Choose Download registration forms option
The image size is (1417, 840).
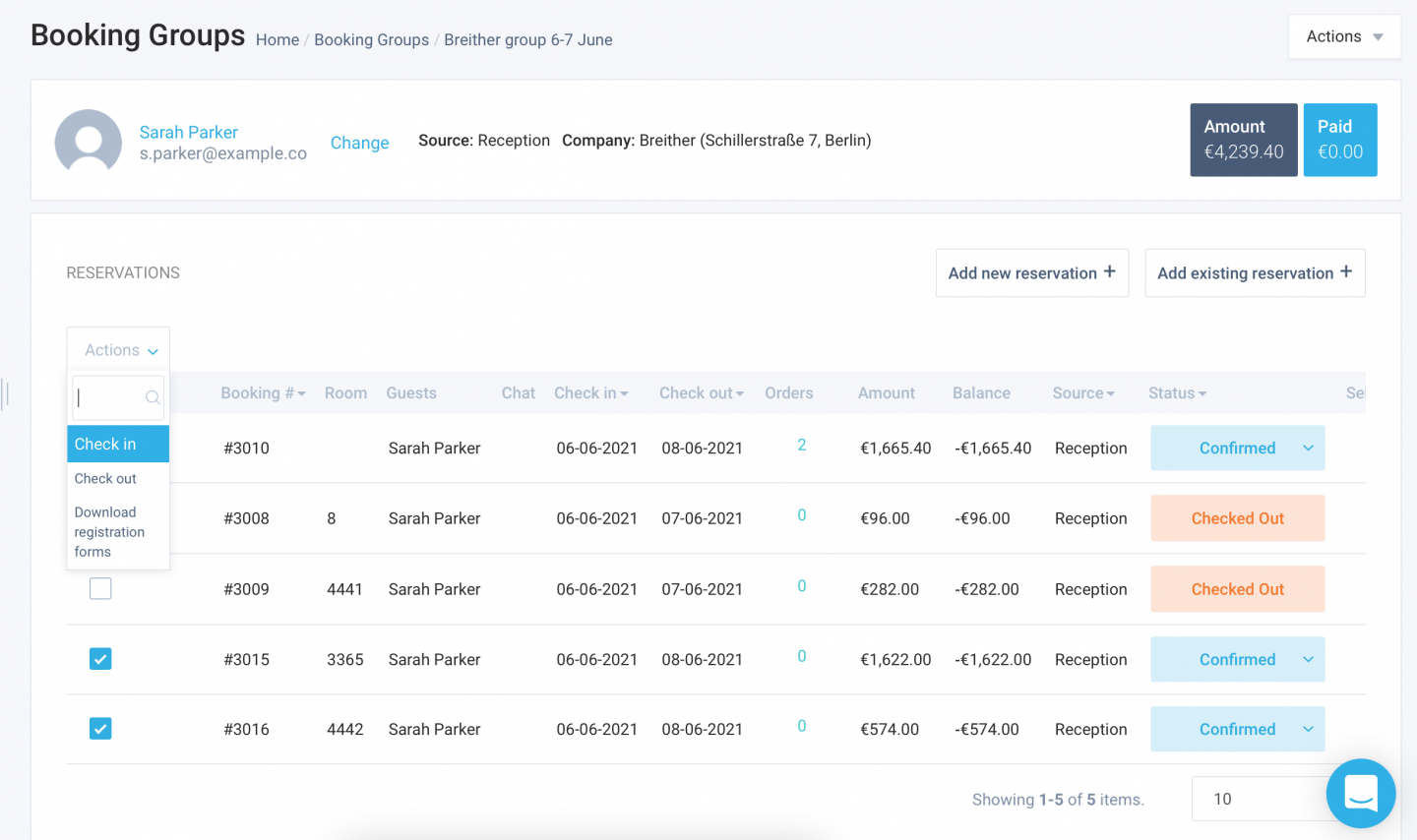tap(118, 531)
